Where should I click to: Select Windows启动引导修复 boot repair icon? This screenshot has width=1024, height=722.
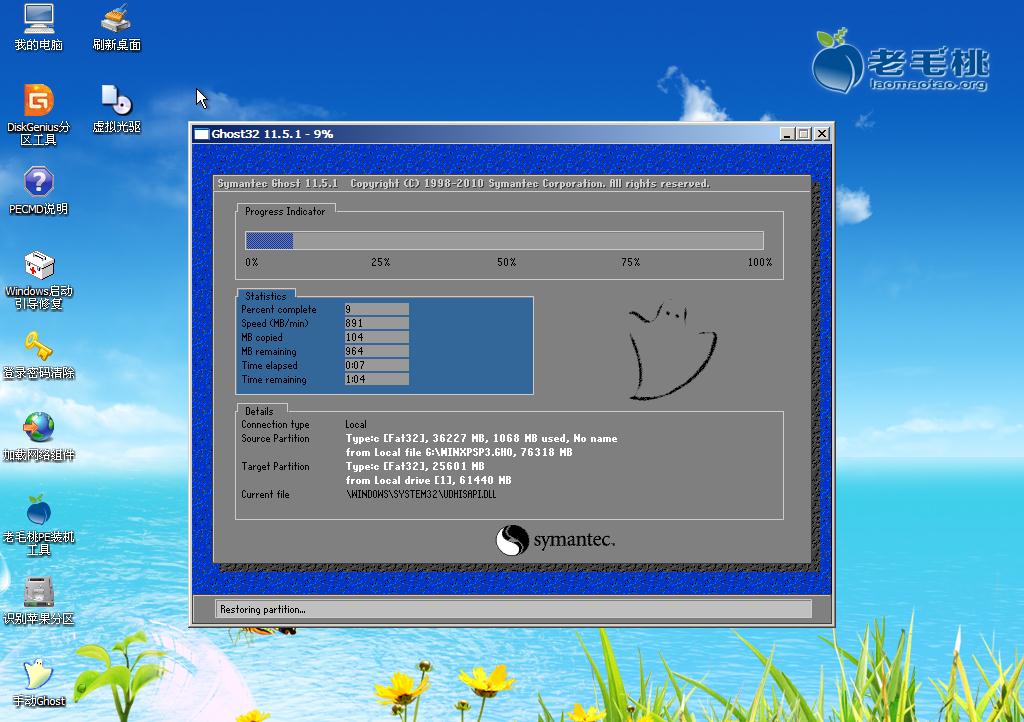(x=38, y=266)
